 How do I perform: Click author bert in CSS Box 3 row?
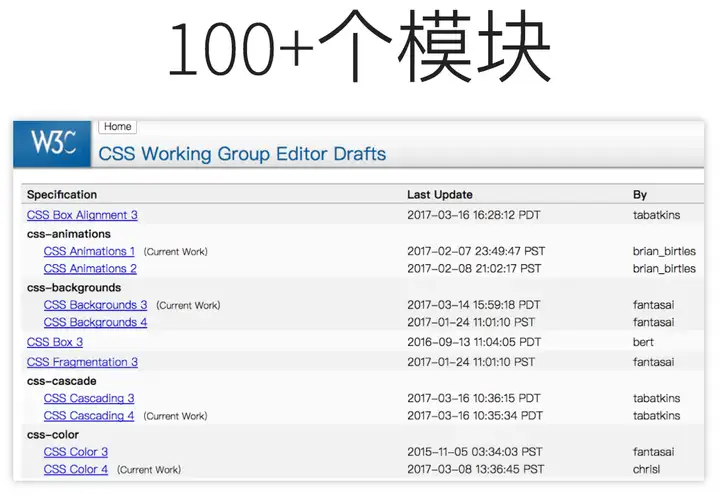tap(643, 342)
